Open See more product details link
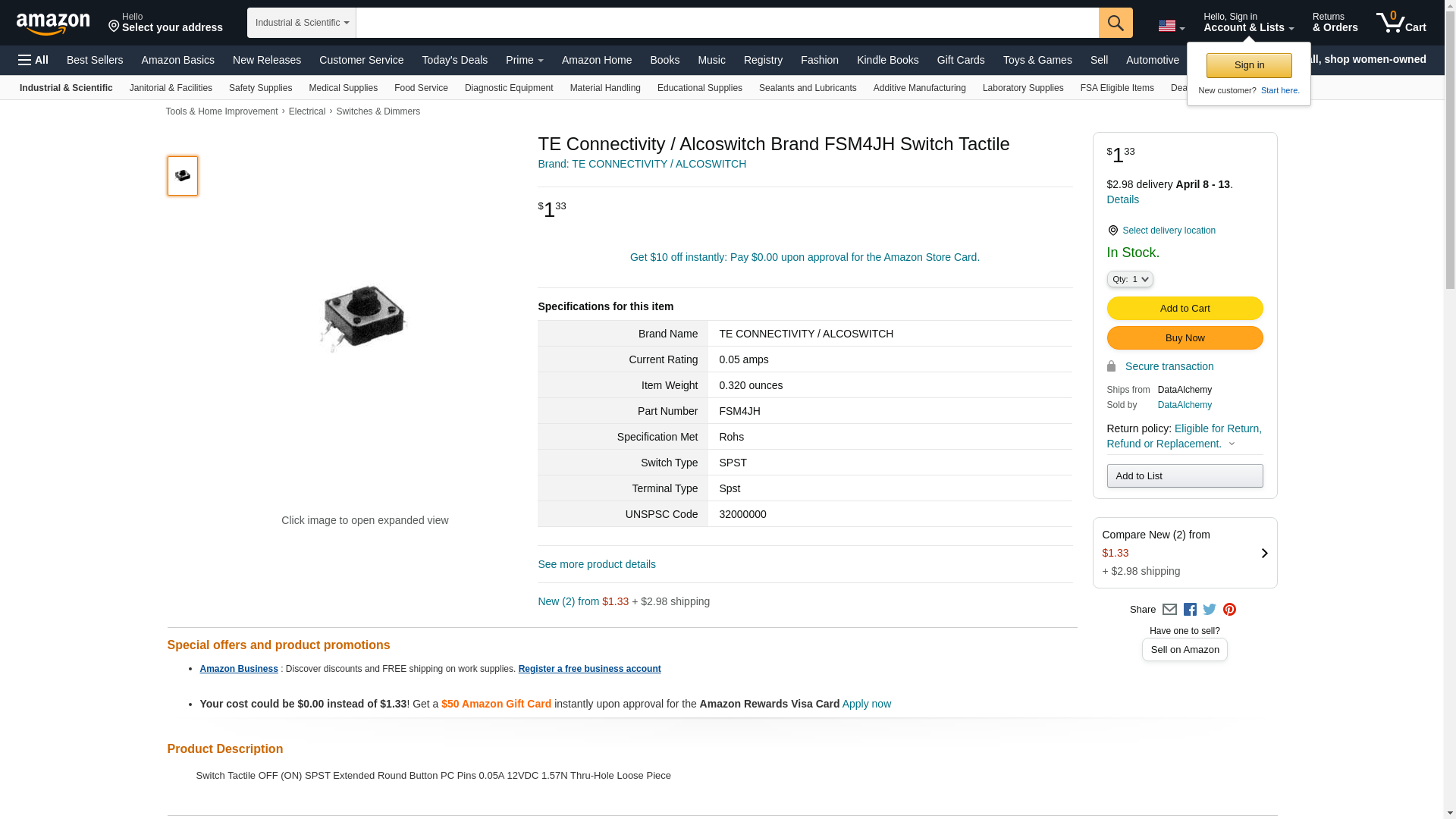The width and height of the screenshot is (1456, 819). point(597,564)
